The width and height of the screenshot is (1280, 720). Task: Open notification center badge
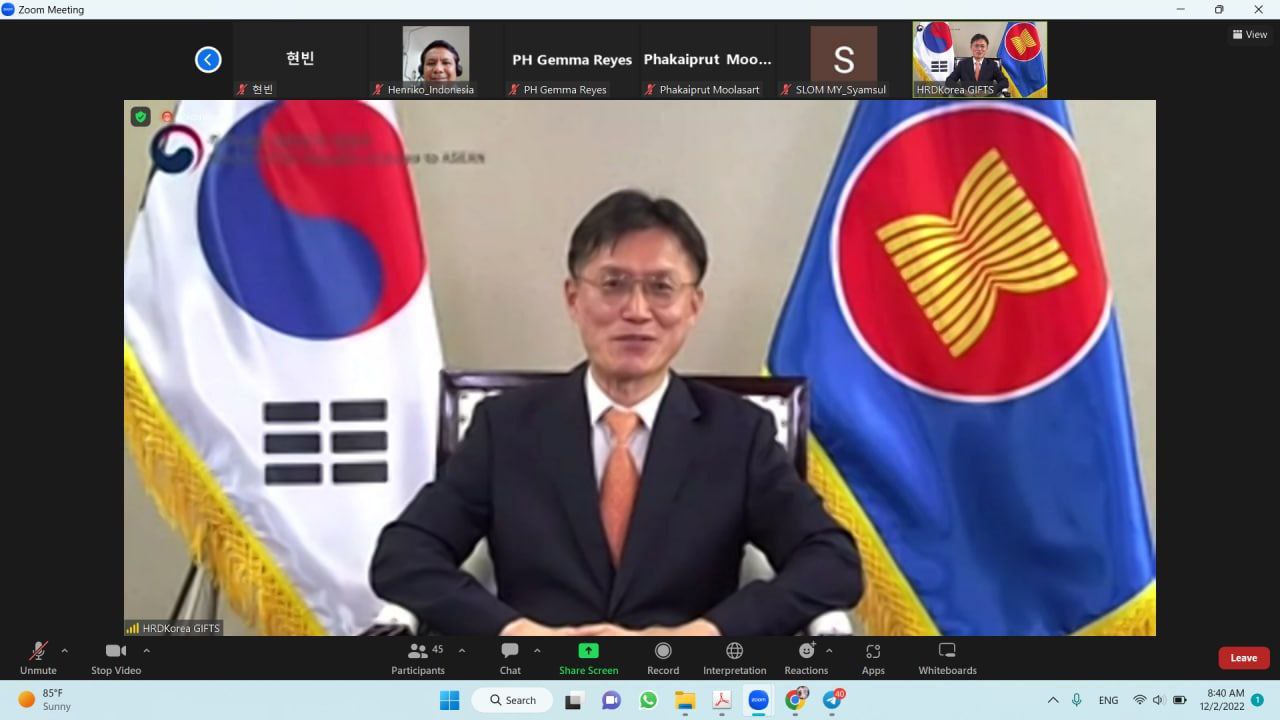click(x=1258, y=700)
